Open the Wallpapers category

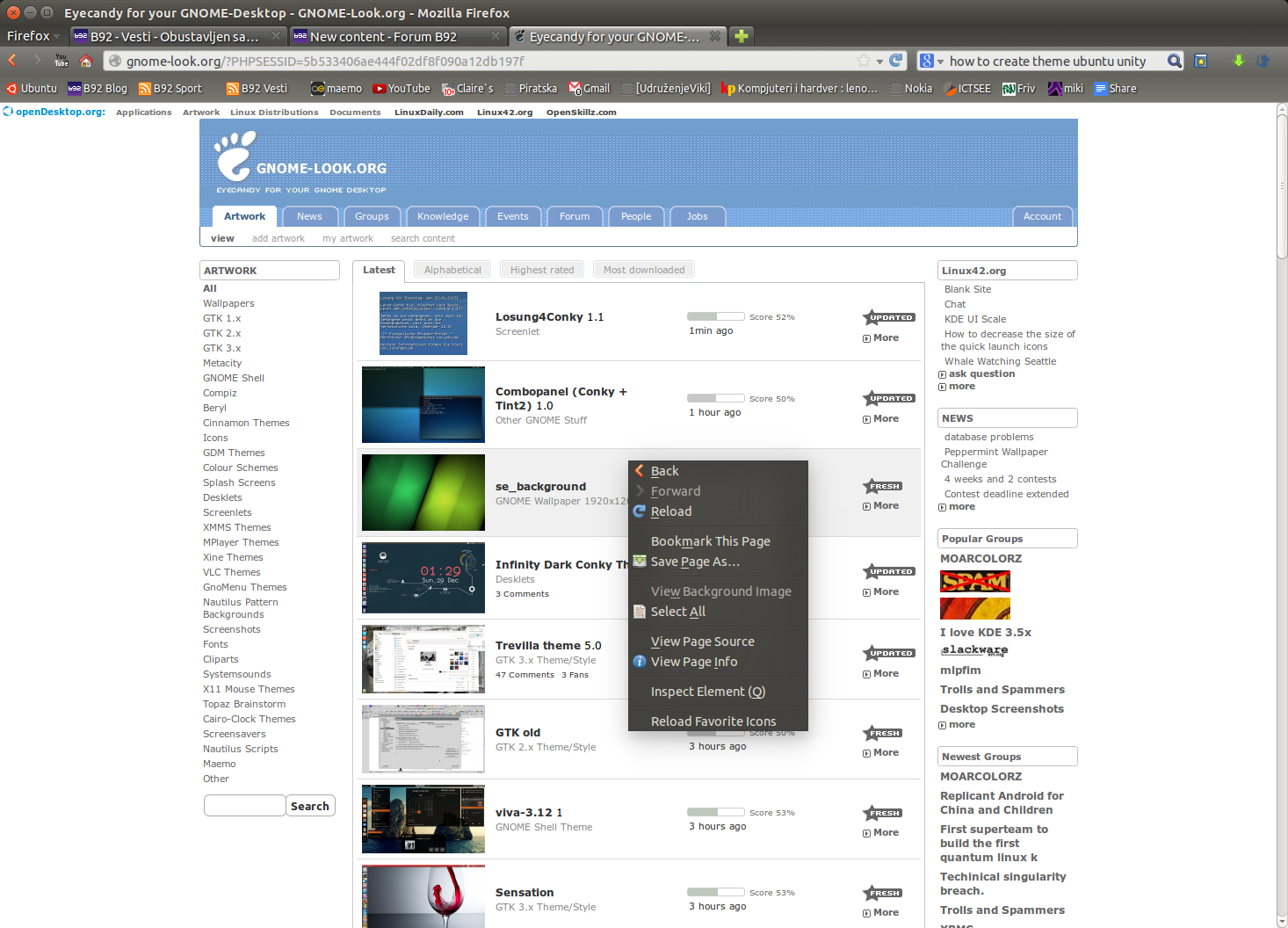click(228, 303)
